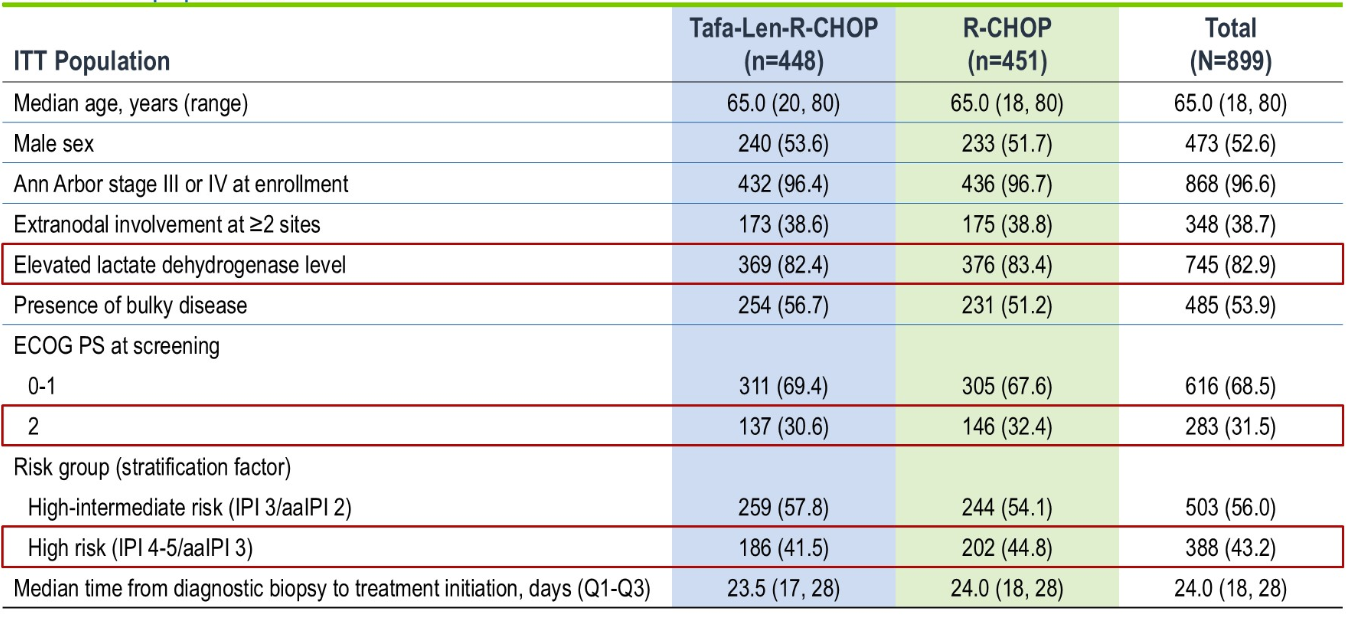The image size is (1359, 618).
Task: Select Risk group (stratification factor) label
Action: coord(165,467)
